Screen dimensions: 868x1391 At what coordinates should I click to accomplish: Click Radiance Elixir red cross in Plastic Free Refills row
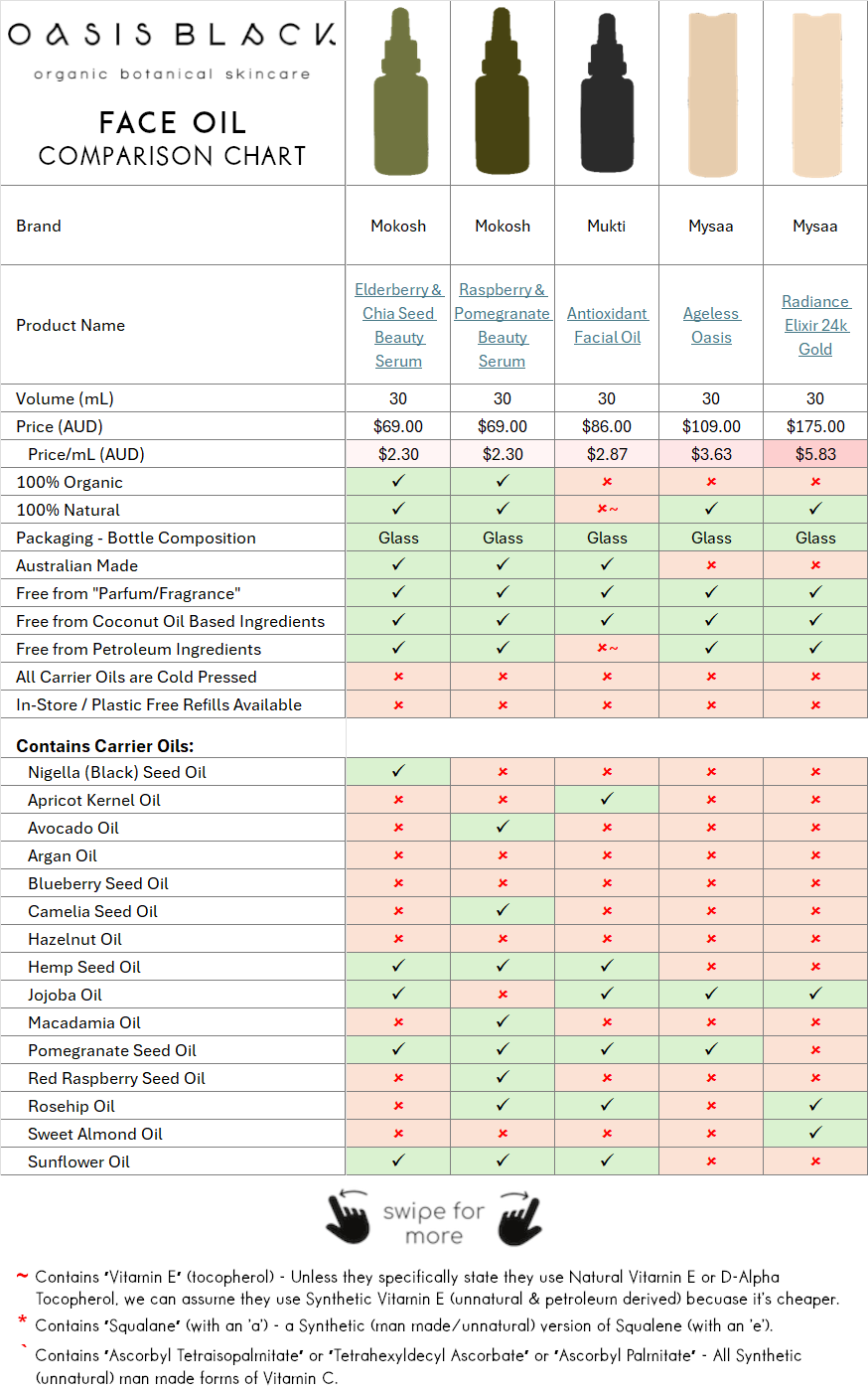[x=815, y=704]
